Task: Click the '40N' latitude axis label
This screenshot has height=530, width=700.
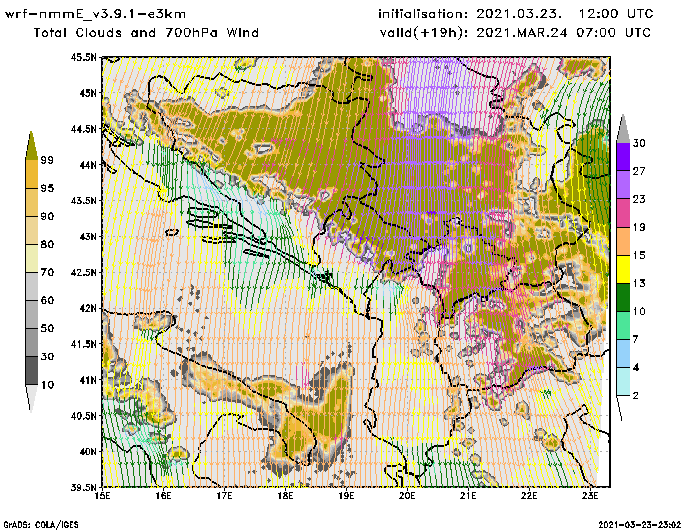Action: pos(88,451)
